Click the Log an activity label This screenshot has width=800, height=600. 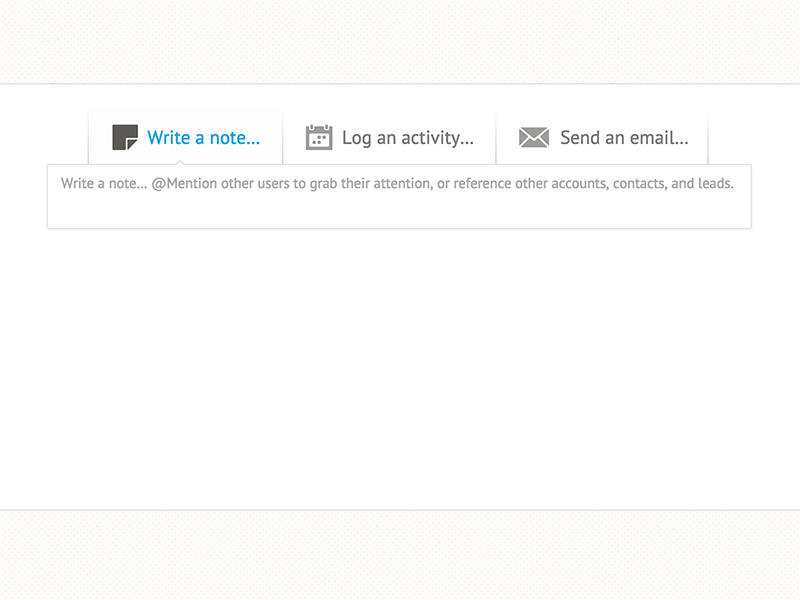(408, 138)
